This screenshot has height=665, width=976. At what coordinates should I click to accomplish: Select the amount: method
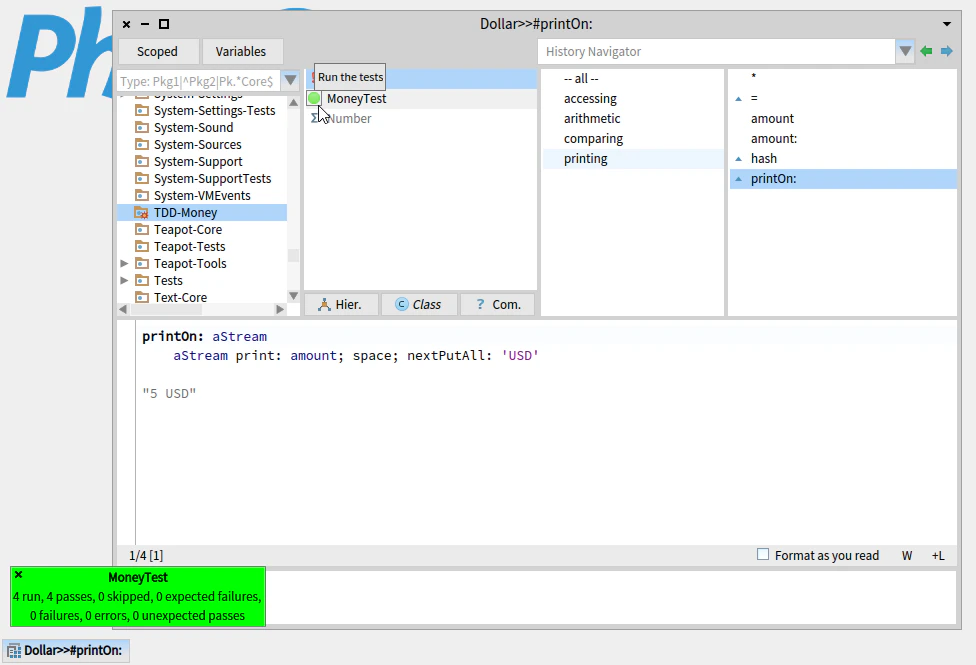[x=774, y=138]
